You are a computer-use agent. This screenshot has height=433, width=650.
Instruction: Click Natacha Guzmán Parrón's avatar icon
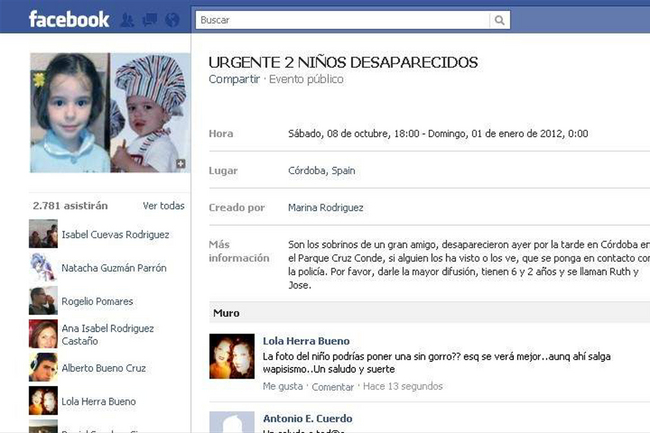coord(43,267)
